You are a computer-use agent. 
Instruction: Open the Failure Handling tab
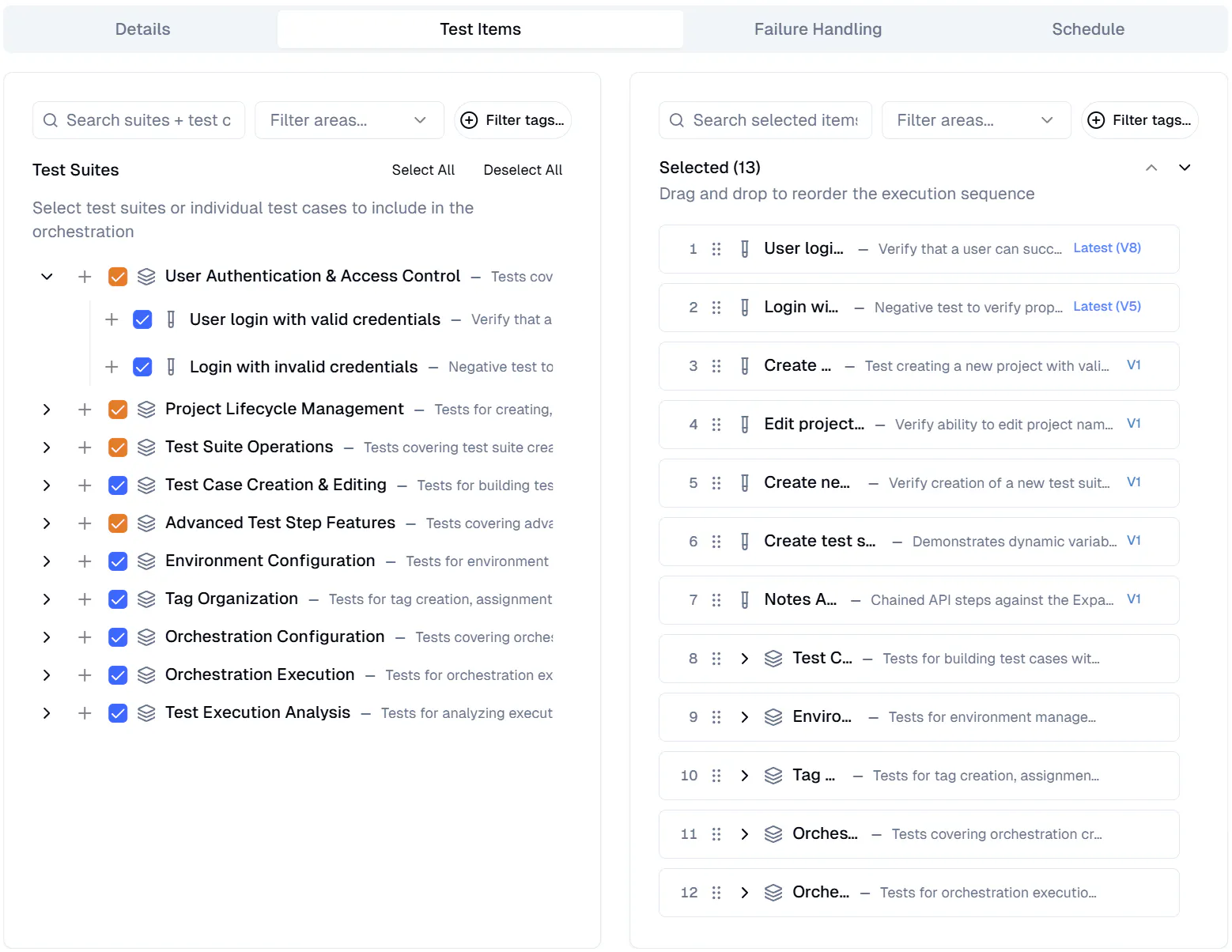tap(818, 29)
